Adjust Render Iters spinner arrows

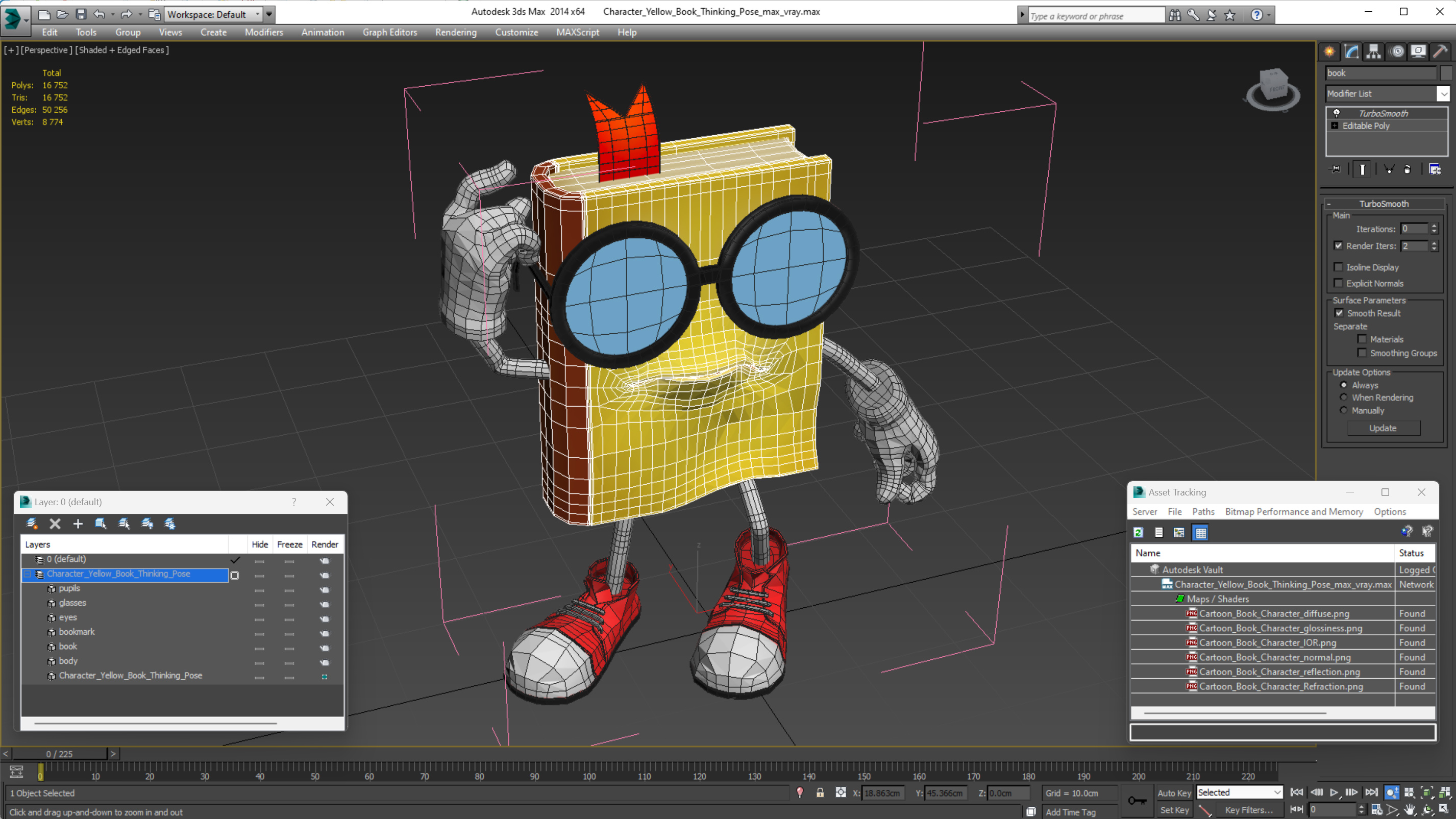point(1434,245)
